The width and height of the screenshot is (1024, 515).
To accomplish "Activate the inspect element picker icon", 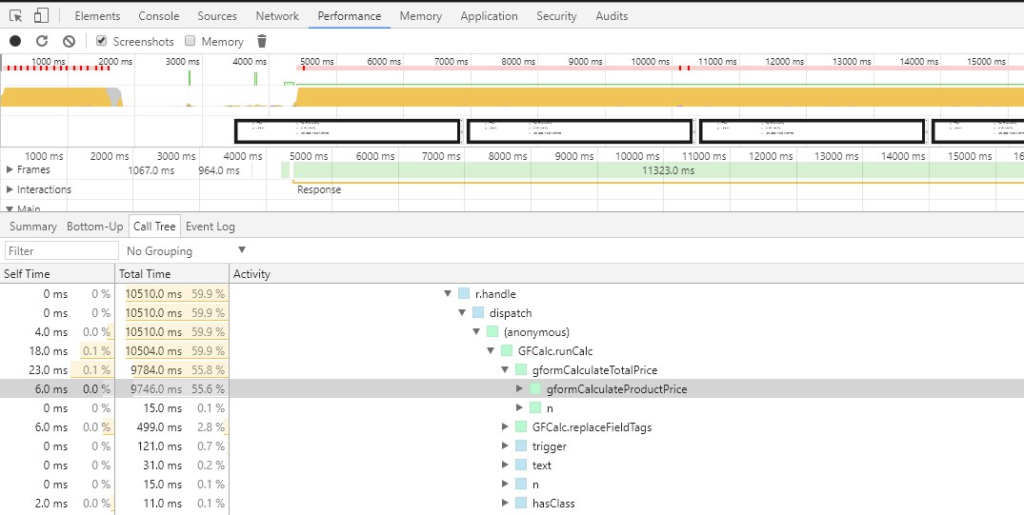I will point(16,16).
